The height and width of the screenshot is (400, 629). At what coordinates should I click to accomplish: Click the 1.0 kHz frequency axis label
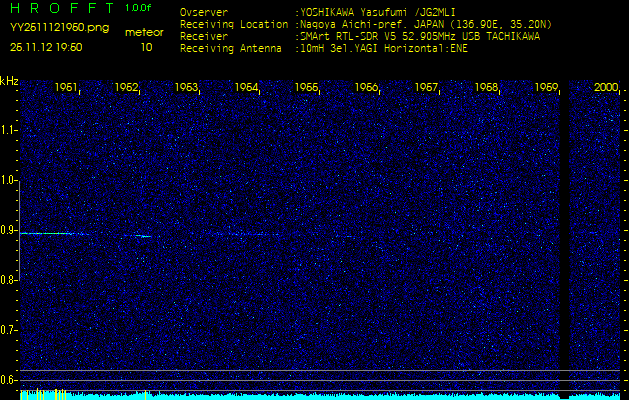pos(8,180)
